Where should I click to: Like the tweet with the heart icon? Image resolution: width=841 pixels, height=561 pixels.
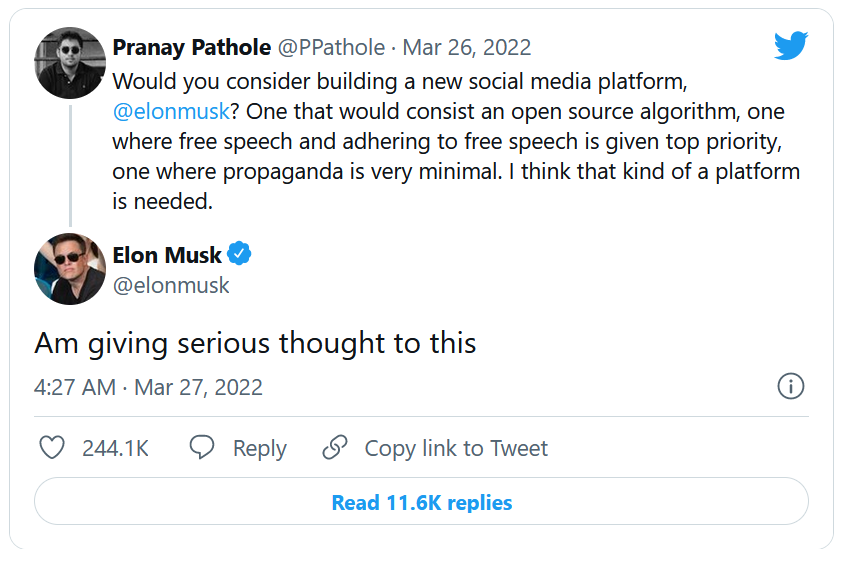51,448
